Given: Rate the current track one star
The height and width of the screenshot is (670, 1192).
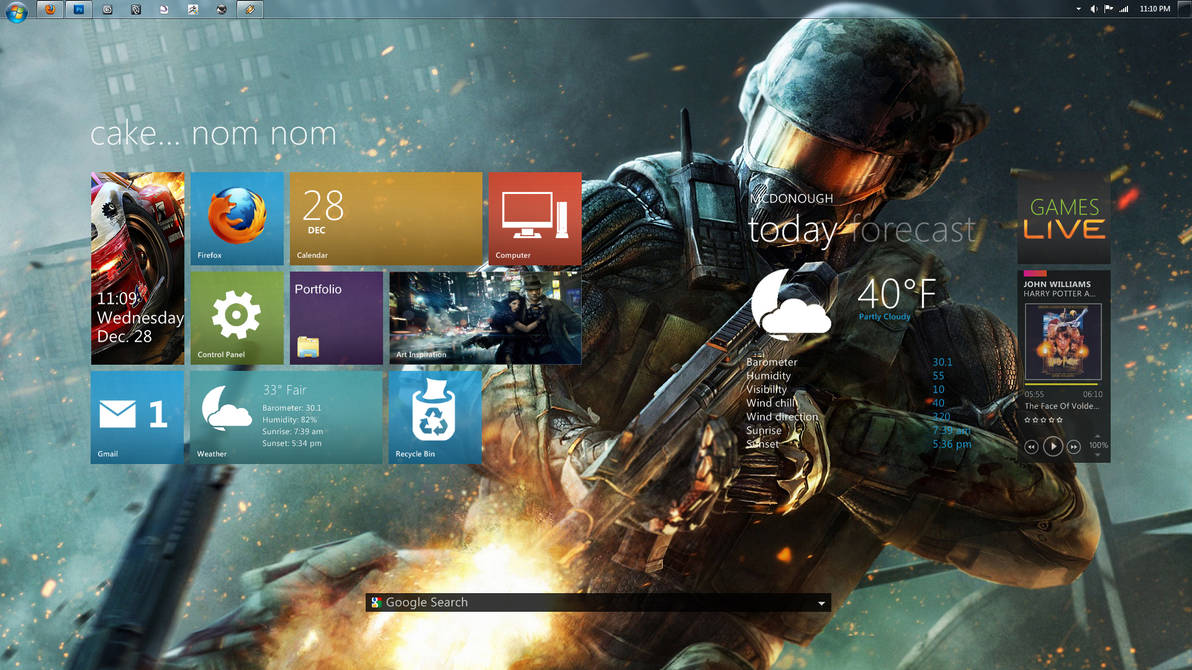Looking at the screenshot, I should click(1028, 419).
